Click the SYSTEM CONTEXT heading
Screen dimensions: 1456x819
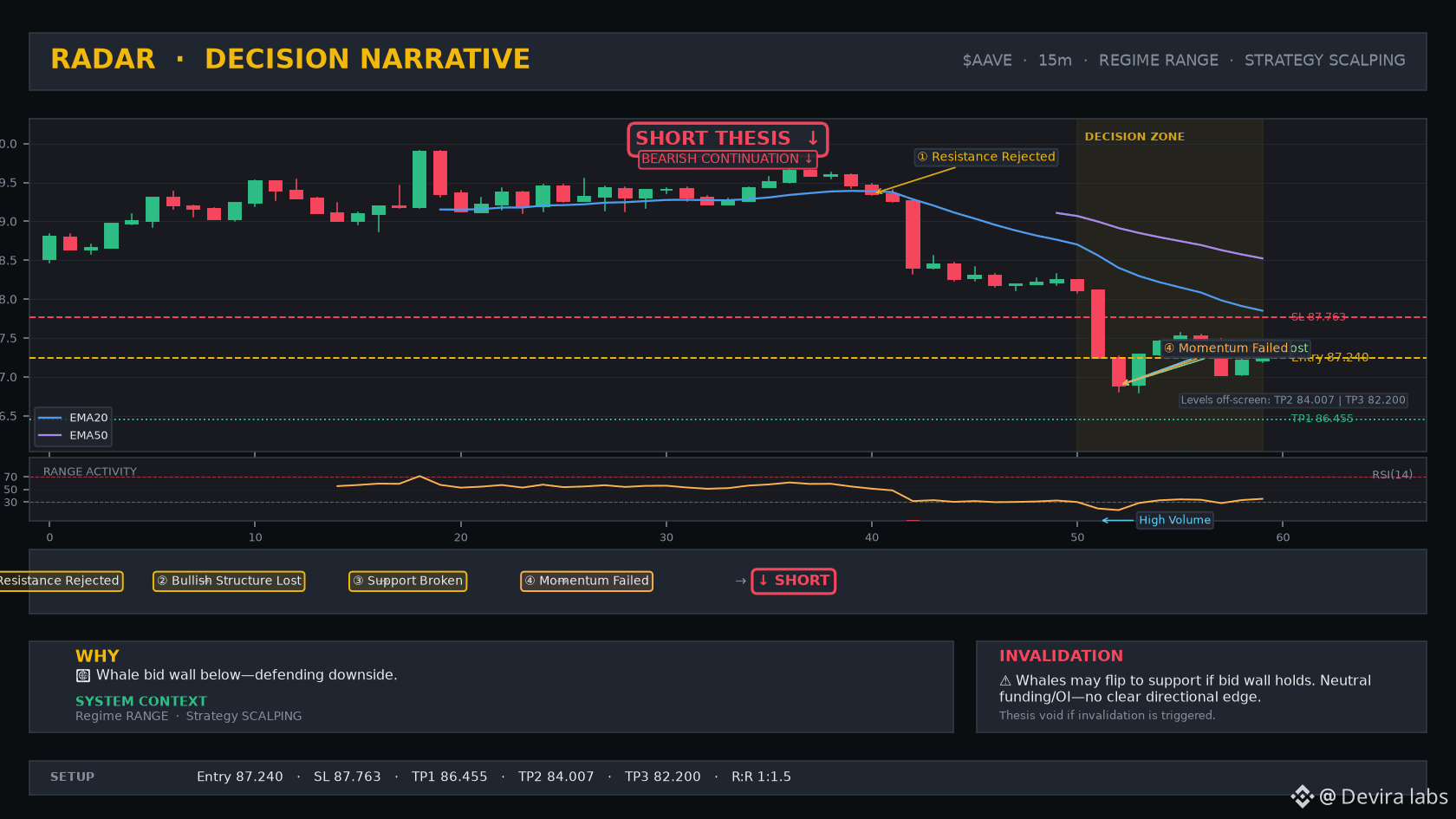141,701
